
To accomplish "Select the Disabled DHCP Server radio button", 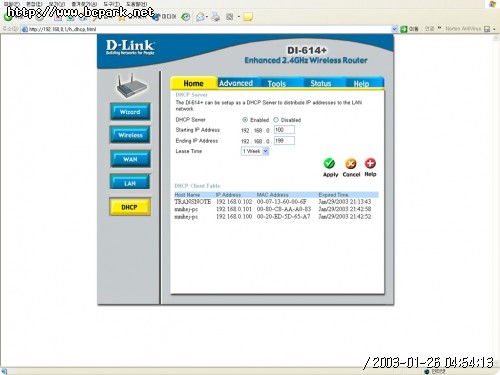I will click(276, 120).
